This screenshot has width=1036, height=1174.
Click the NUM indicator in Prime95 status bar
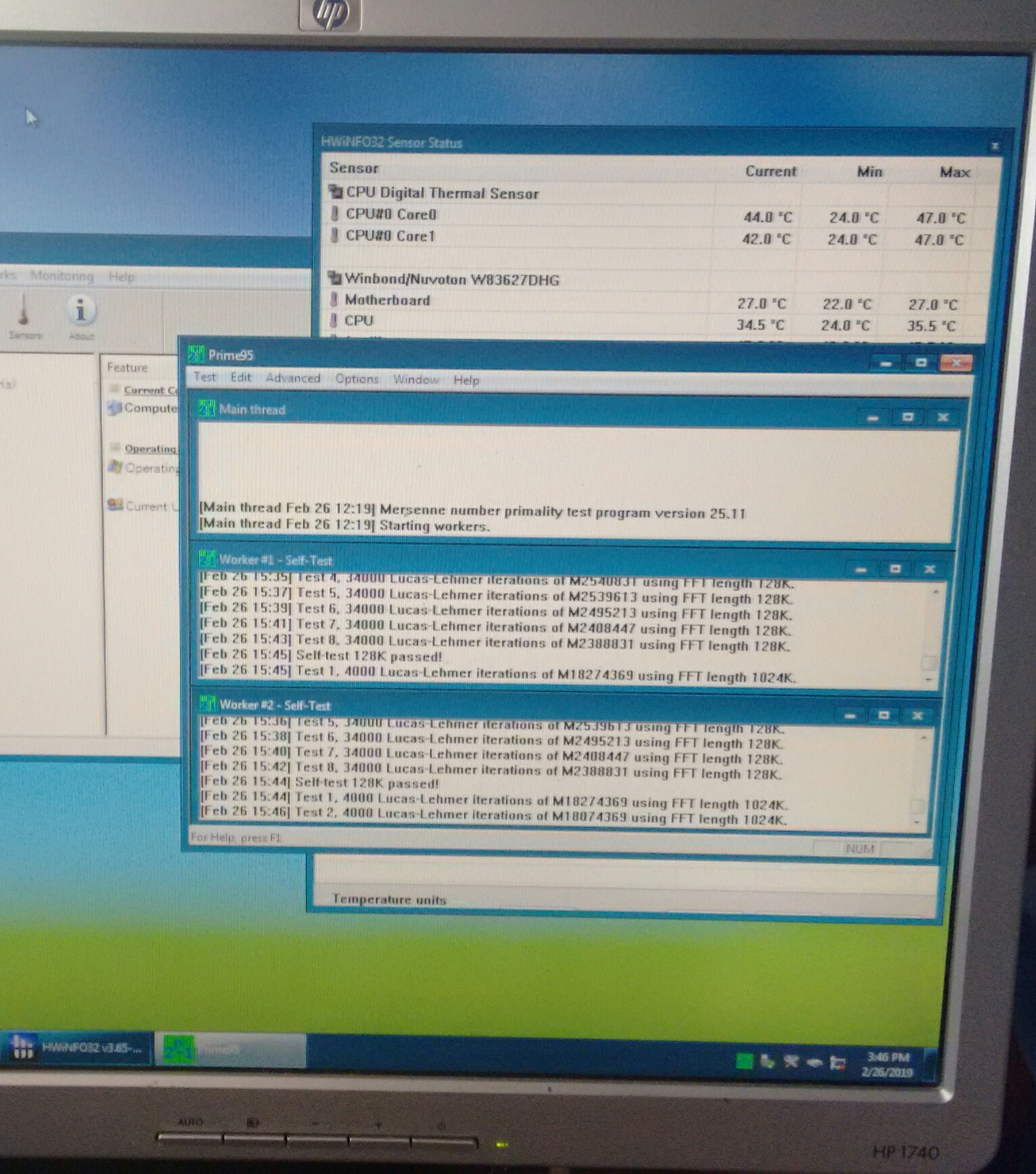[860, 848]
